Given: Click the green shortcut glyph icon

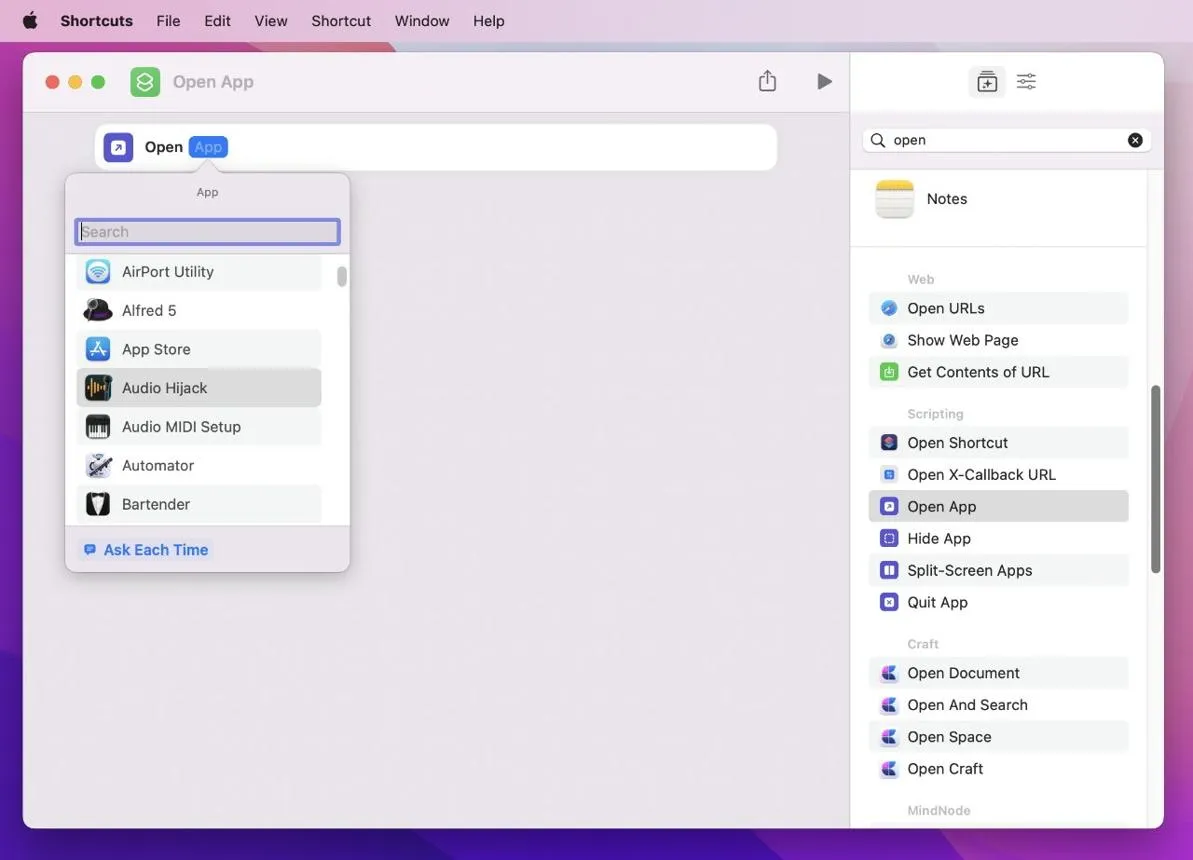Looking at the screenshot, I should pyautogui.click(x=145, y=81).
